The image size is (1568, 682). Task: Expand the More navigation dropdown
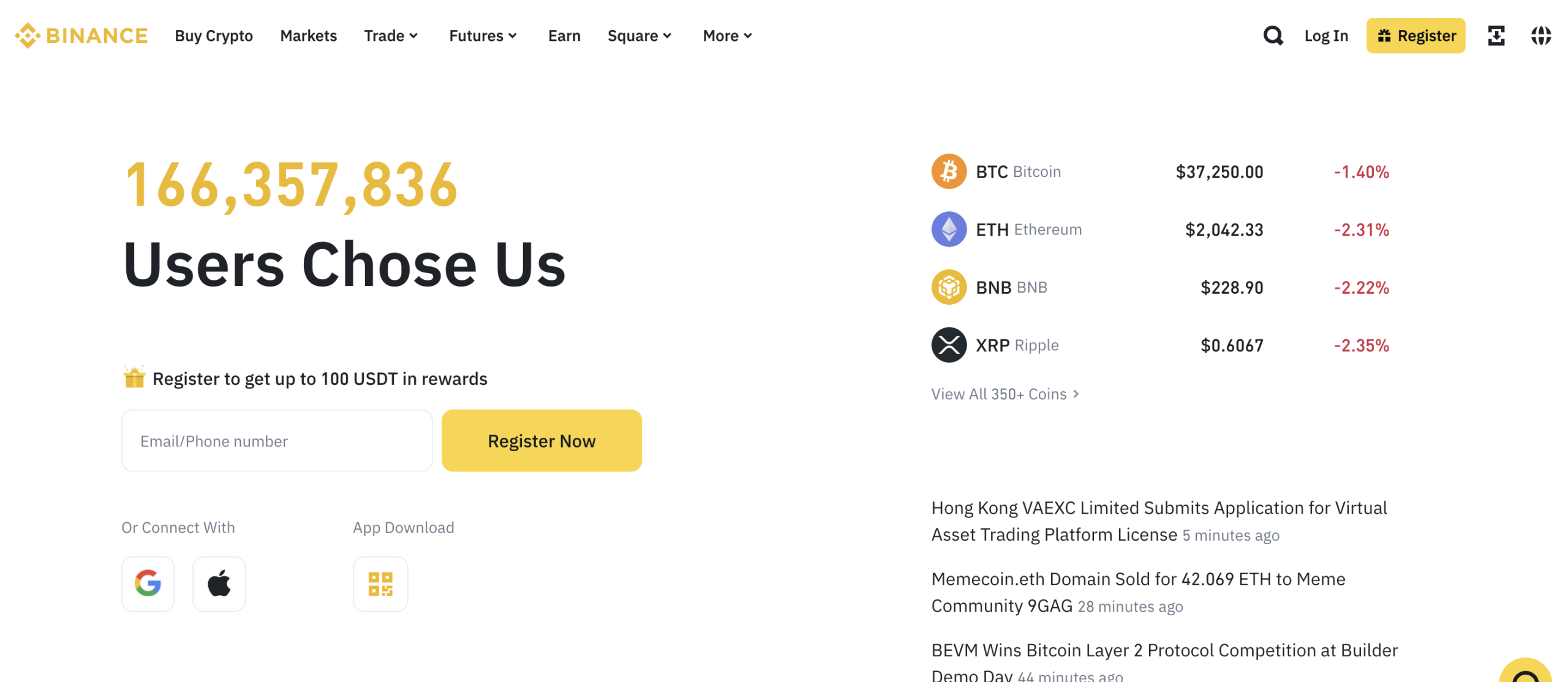click(726, 36)
